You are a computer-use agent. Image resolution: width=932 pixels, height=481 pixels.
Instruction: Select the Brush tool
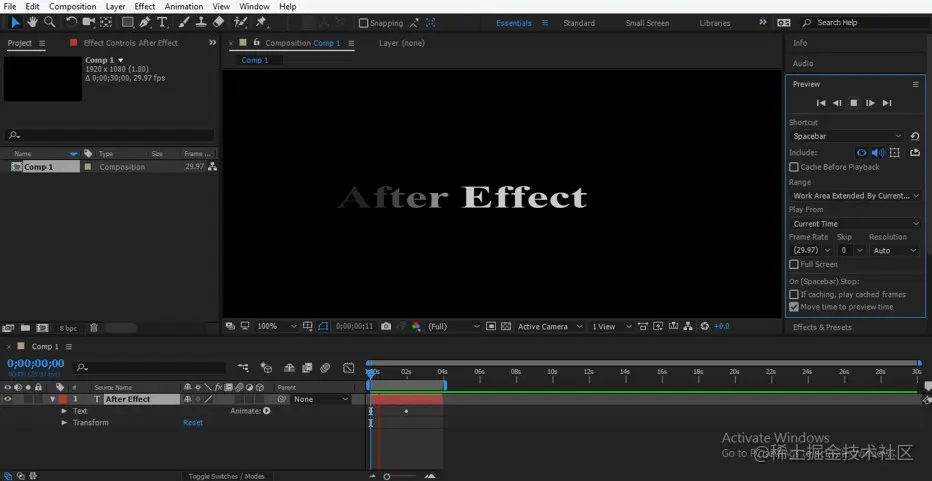[184, 23]
